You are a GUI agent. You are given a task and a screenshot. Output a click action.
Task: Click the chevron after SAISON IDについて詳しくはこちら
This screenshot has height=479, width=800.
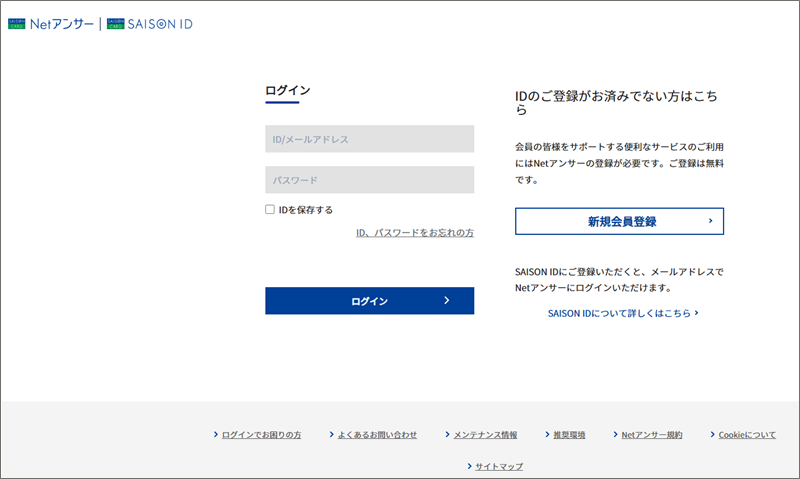click(x=696, y=313)
